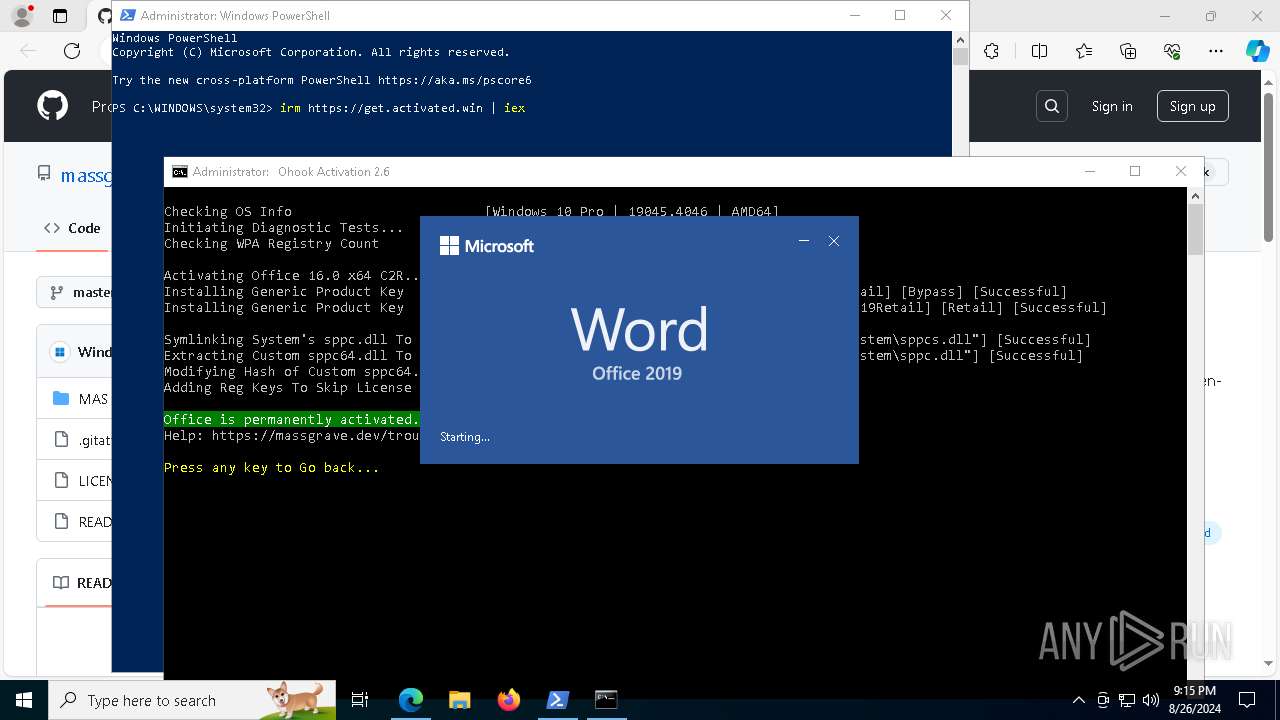The height and width of the screenshot is (720, 1280).
Task: Click the Sign up button on GitHub
Action: click(1192, 106)
